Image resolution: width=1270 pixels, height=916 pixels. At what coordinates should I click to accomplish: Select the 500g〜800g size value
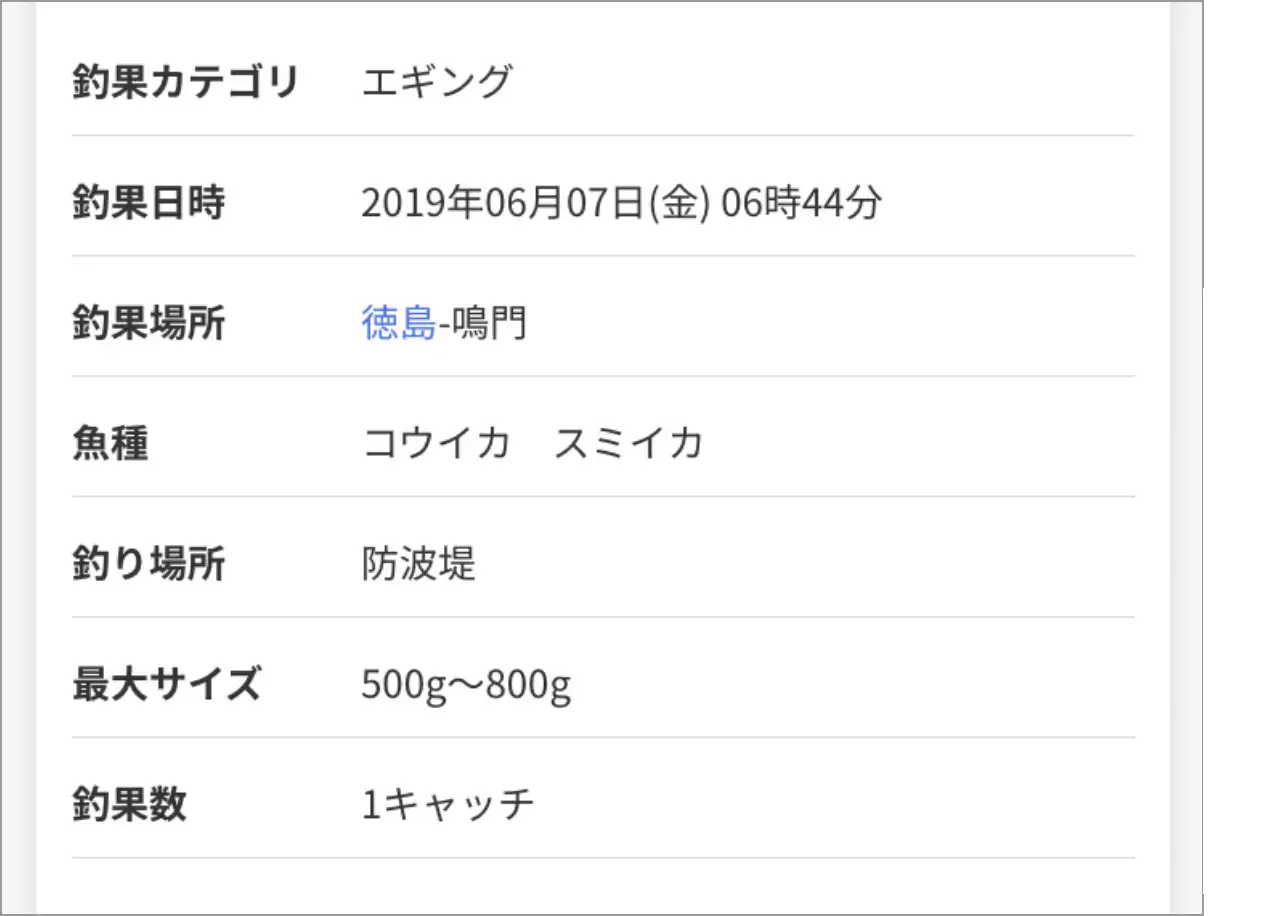click(466, 686)
